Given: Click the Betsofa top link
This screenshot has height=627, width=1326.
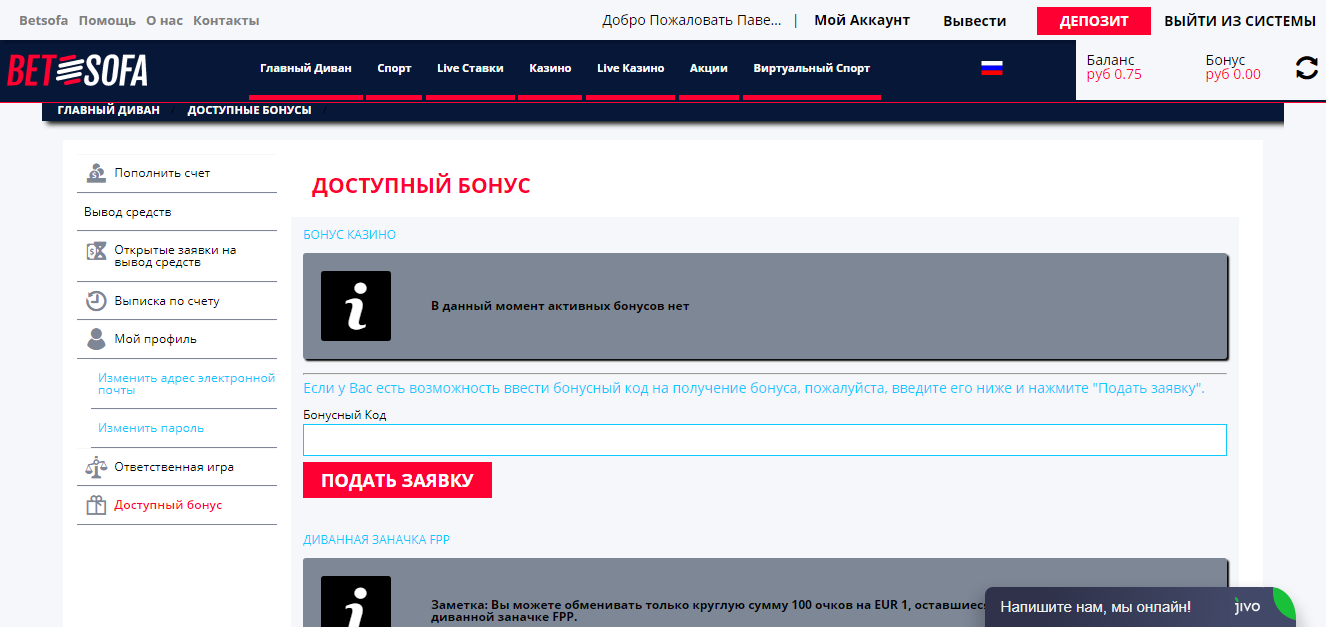Looking at the screenshot, I should pos(43,20).
